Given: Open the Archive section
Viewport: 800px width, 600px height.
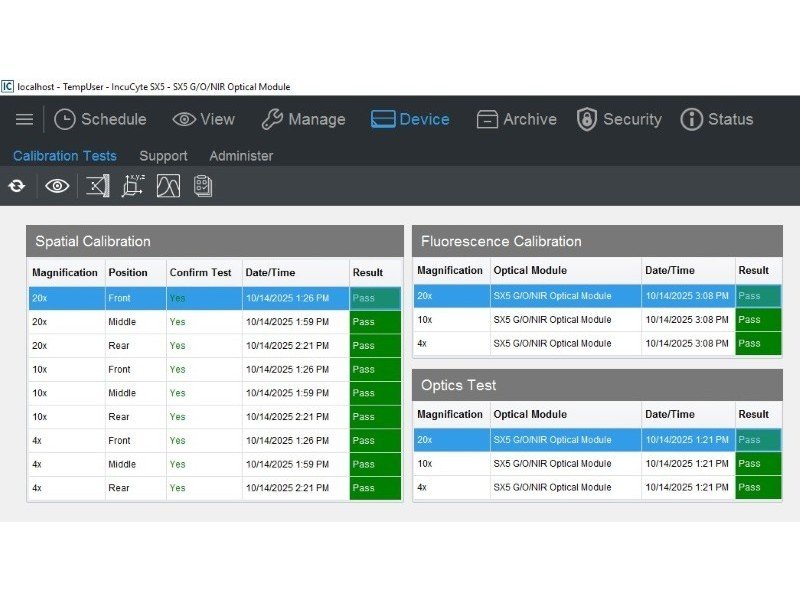Looking at the screenshot, I should 516,119.
